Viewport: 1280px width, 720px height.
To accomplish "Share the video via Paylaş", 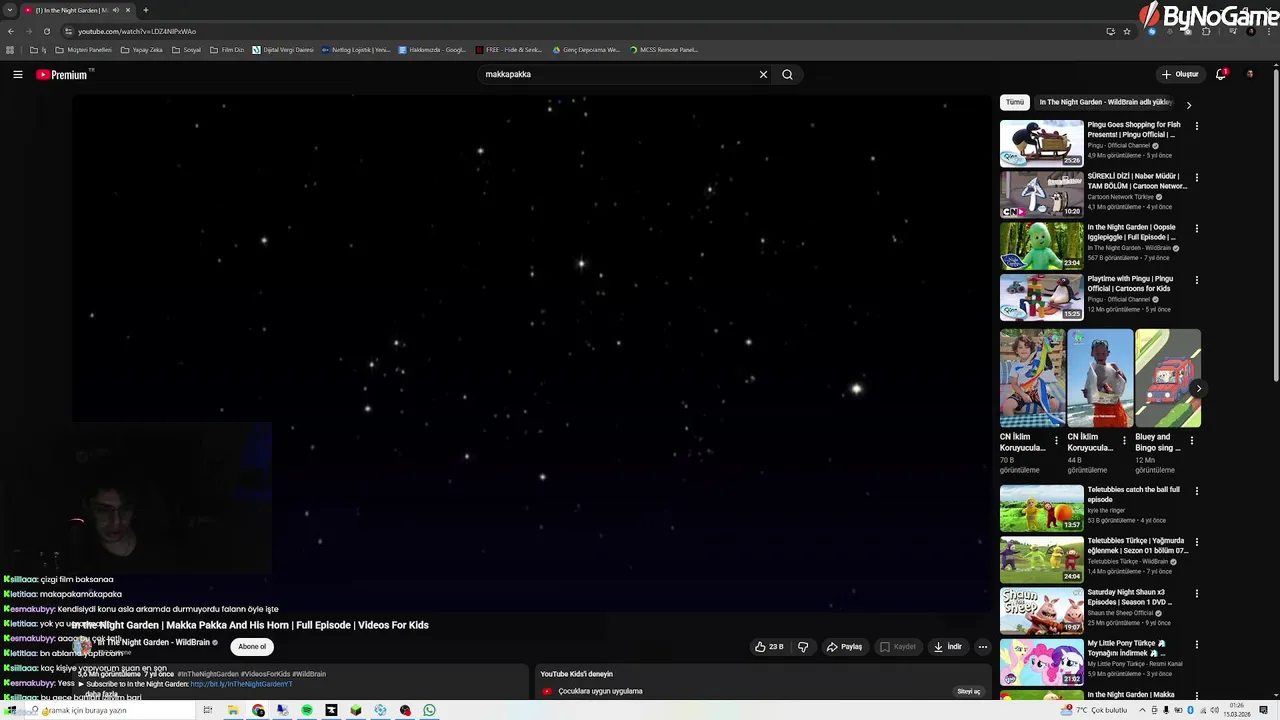I will point(844,647).
